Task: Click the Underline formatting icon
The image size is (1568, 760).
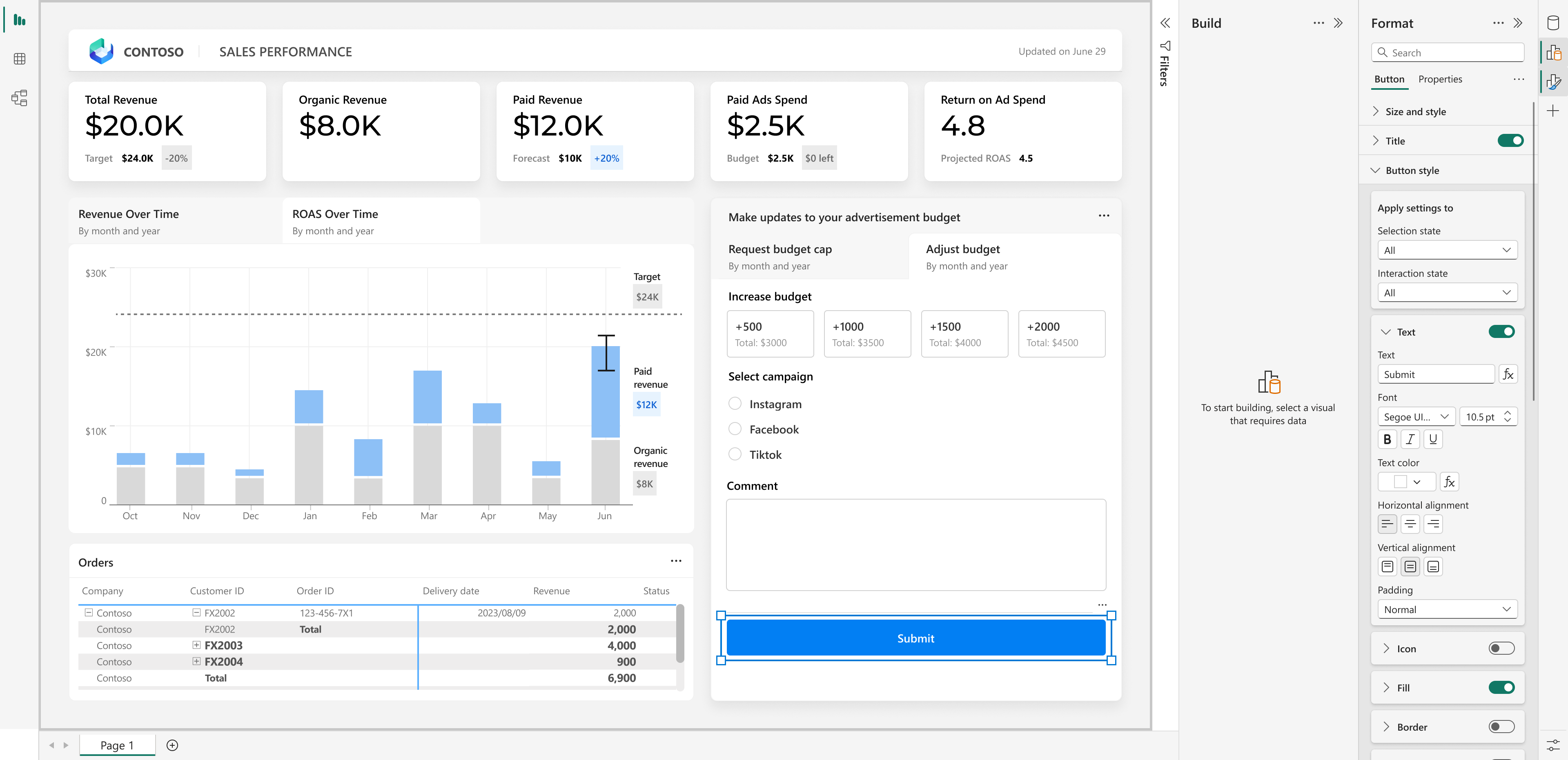Action: point(1433,439)
